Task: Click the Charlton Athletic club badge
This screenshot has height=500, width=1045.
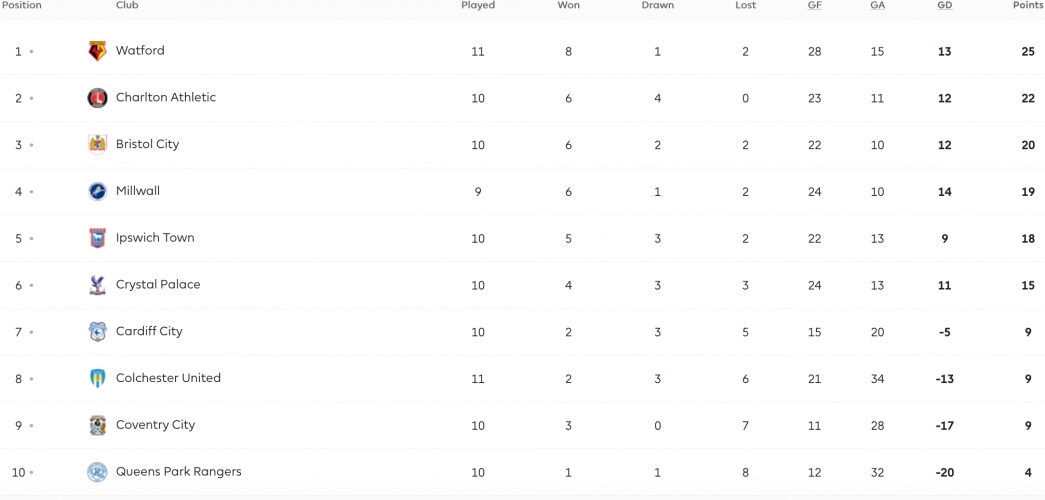Action: (x=97, y=98)
